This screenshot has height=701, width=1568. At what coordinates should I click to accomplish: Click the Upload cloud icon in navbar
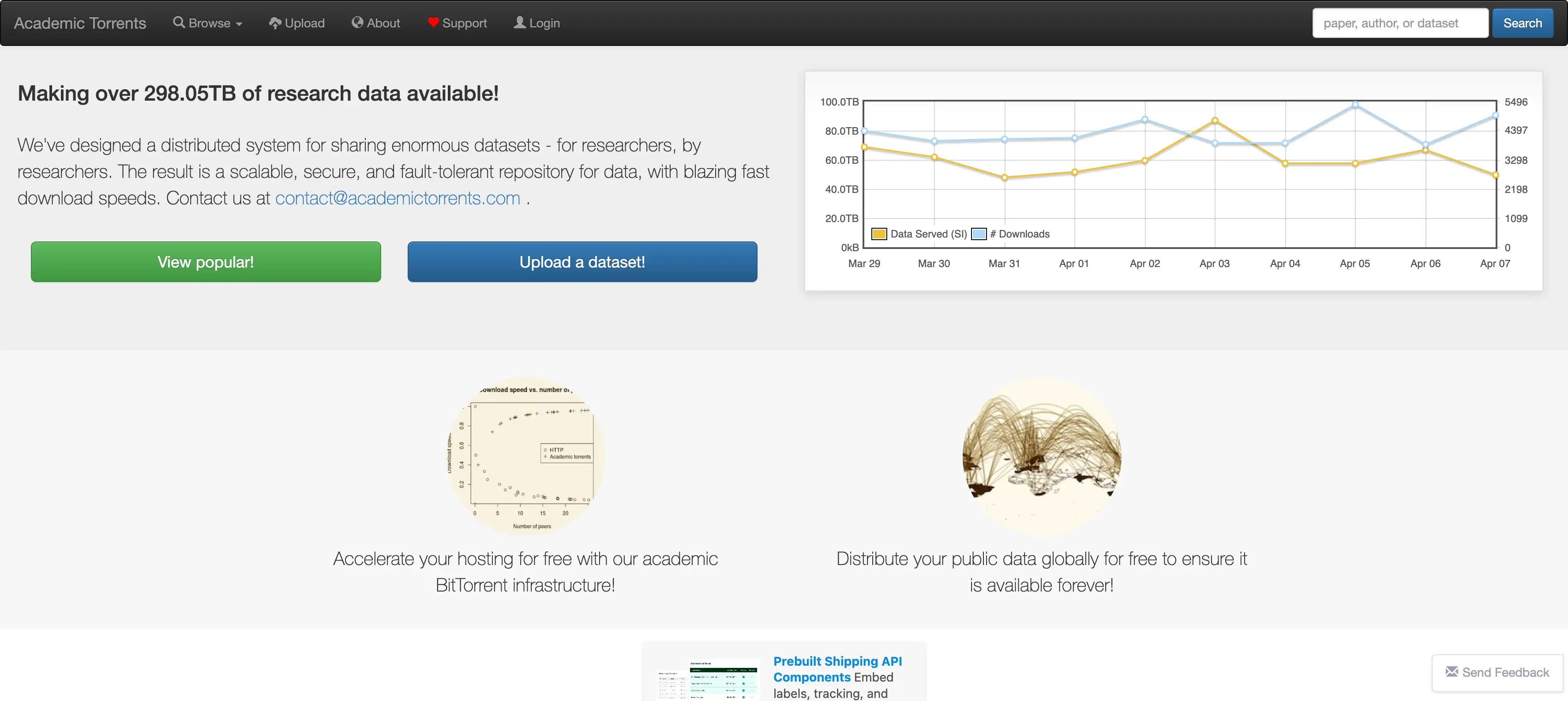tap(275, 23)
